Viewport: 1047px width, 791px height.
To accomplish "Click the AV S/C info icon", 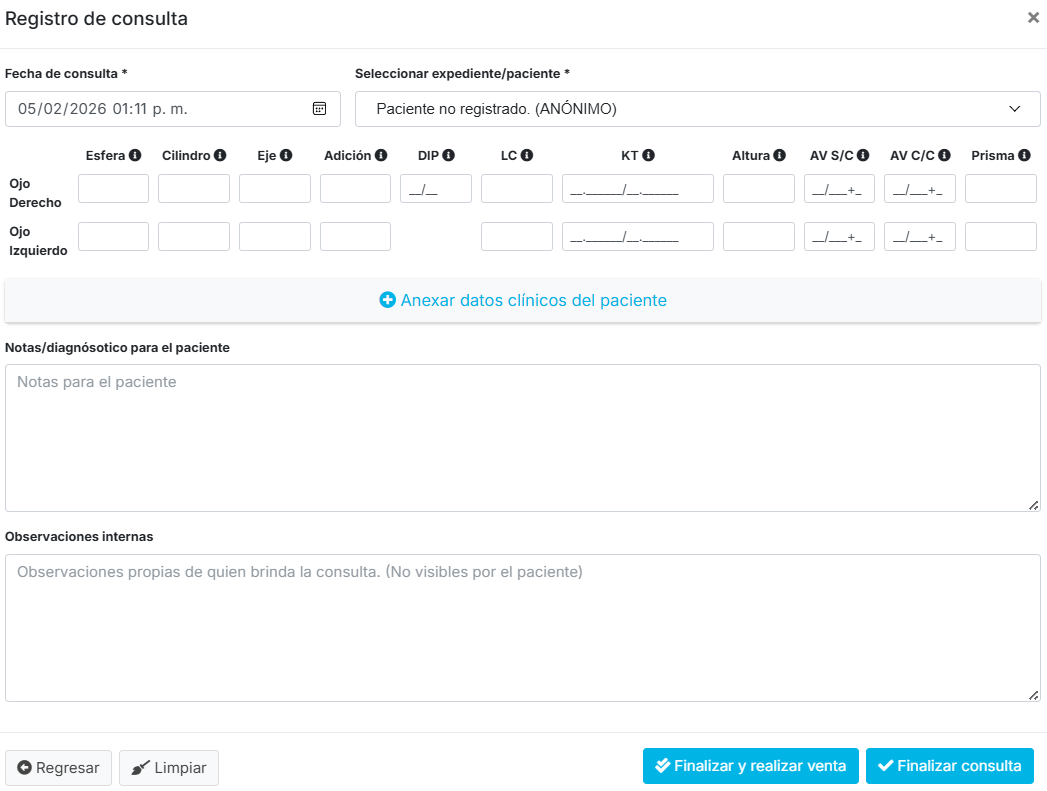I will coord(863,156).
